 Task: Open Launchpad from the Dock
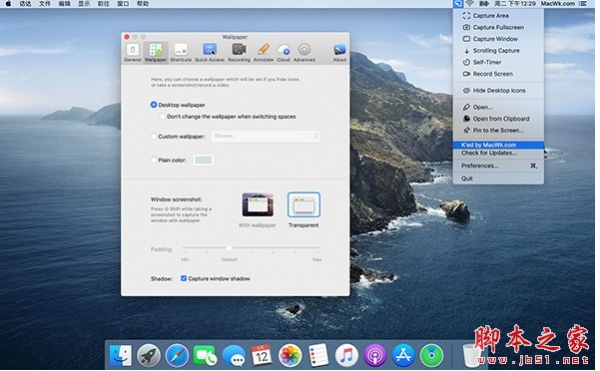(149, 355)
